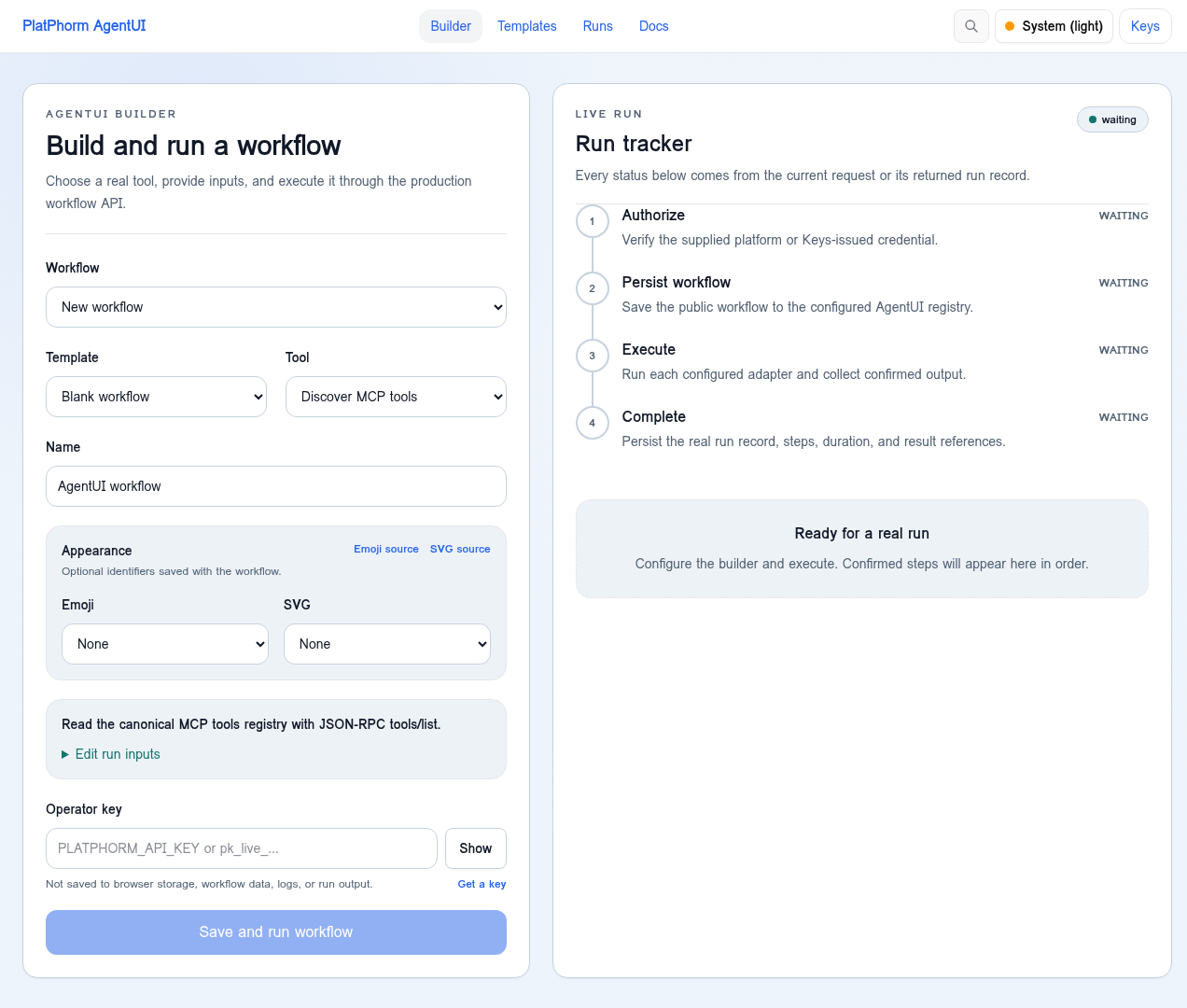The image size is (1187, 1008).
Task: Click step 3 Execute circle
Action: pyautogui.click(x=593, y=356)
